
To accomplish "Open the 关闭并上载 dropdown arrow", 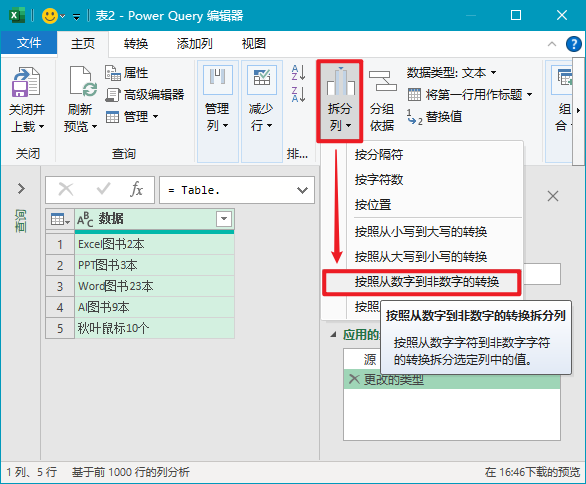I will (41, 126).
